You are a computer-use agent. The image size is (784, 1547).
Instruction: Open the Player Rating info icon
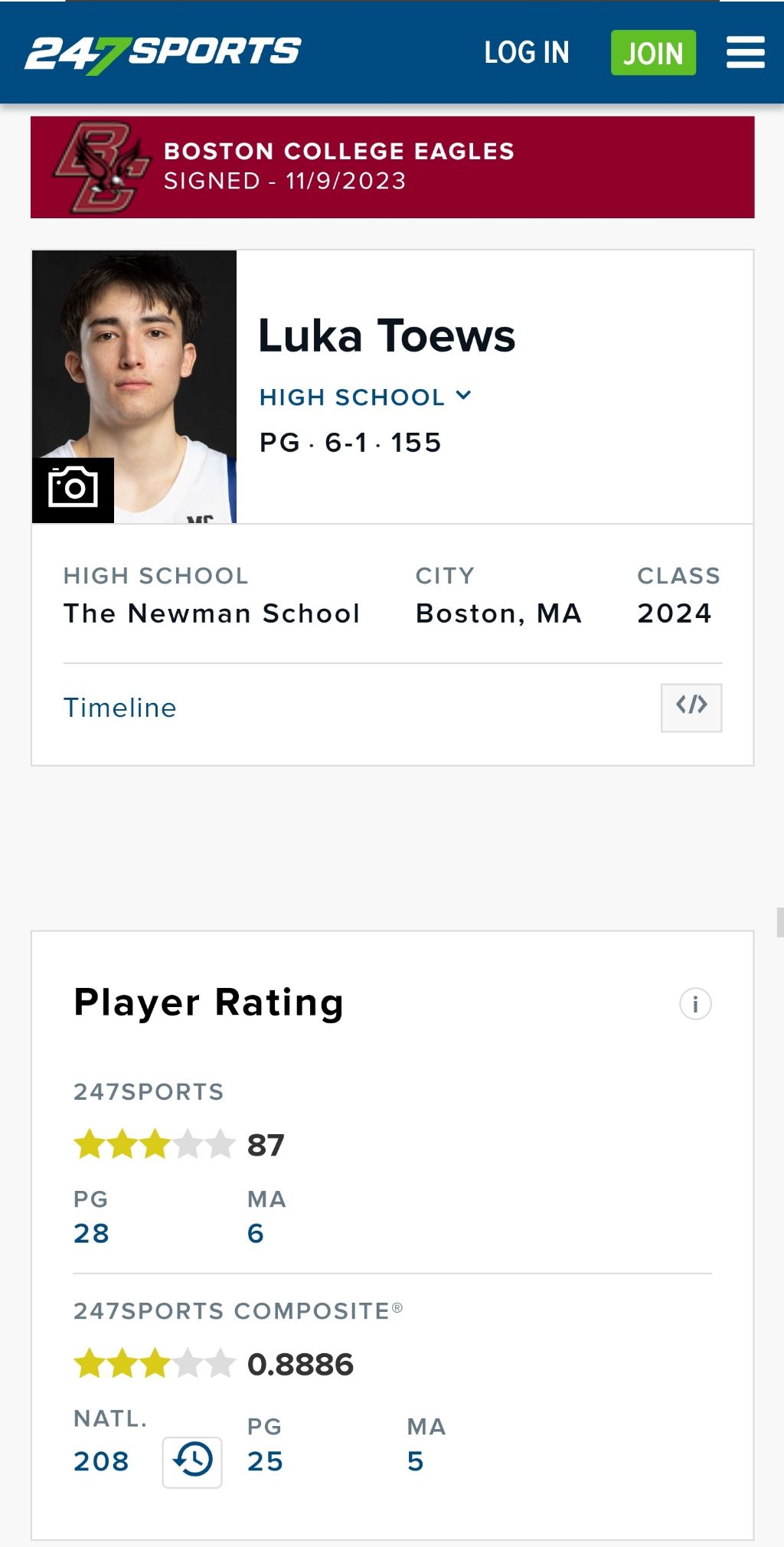(695, 1003)
